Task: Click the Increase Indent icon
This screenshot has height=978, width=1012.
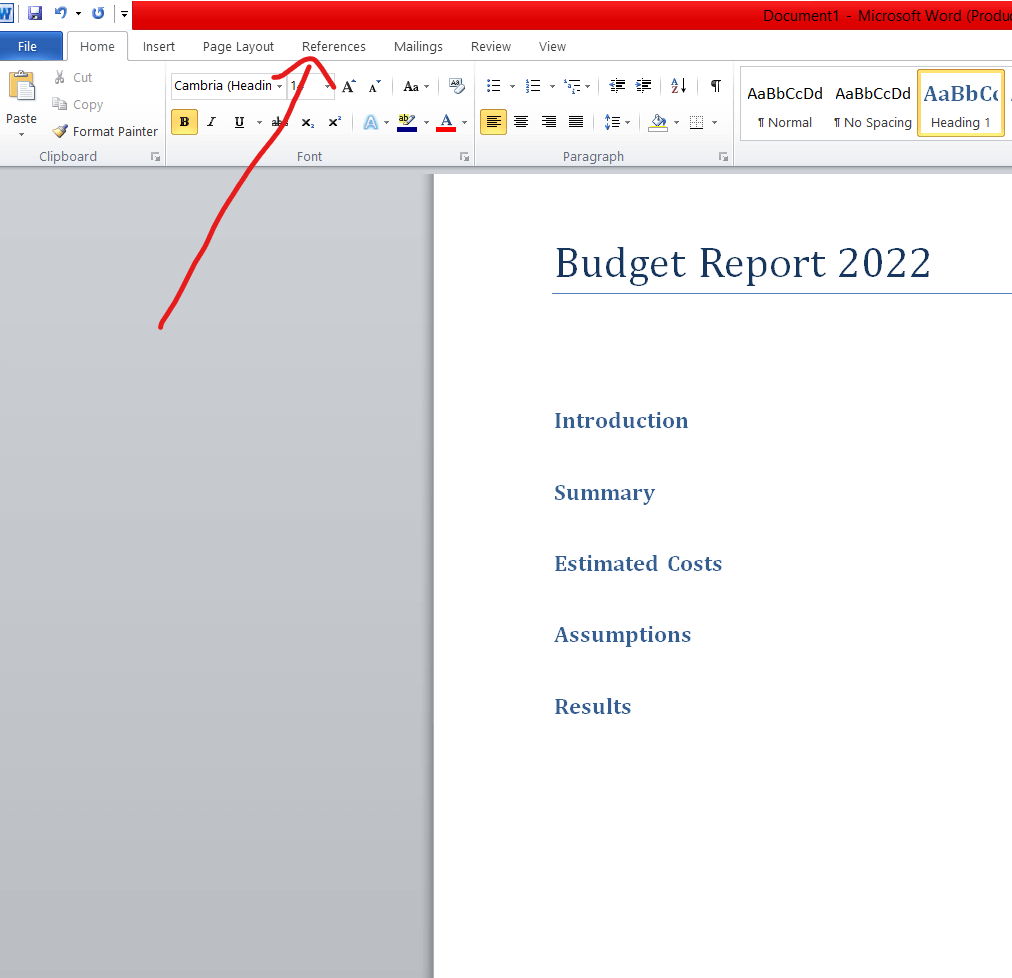Action: [x=643, y=86]
